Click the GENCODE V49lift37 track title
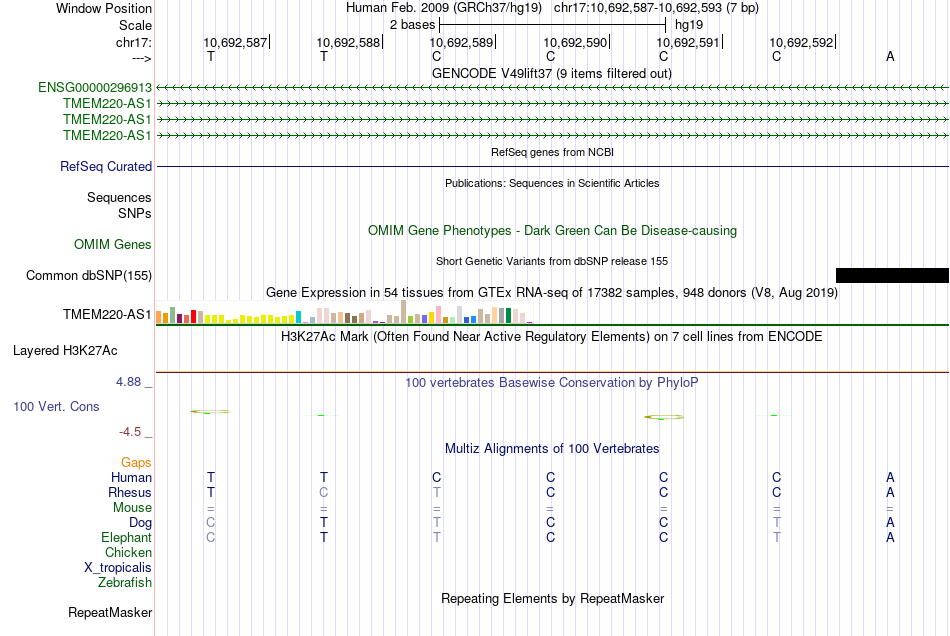The height and width of the screenshot is (636, 950). click(552, 74)
